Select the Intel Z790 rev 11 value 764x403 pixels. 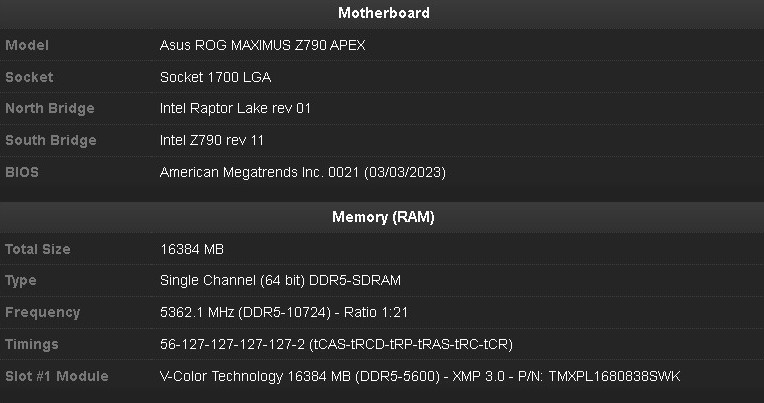(x=212, y=140)
